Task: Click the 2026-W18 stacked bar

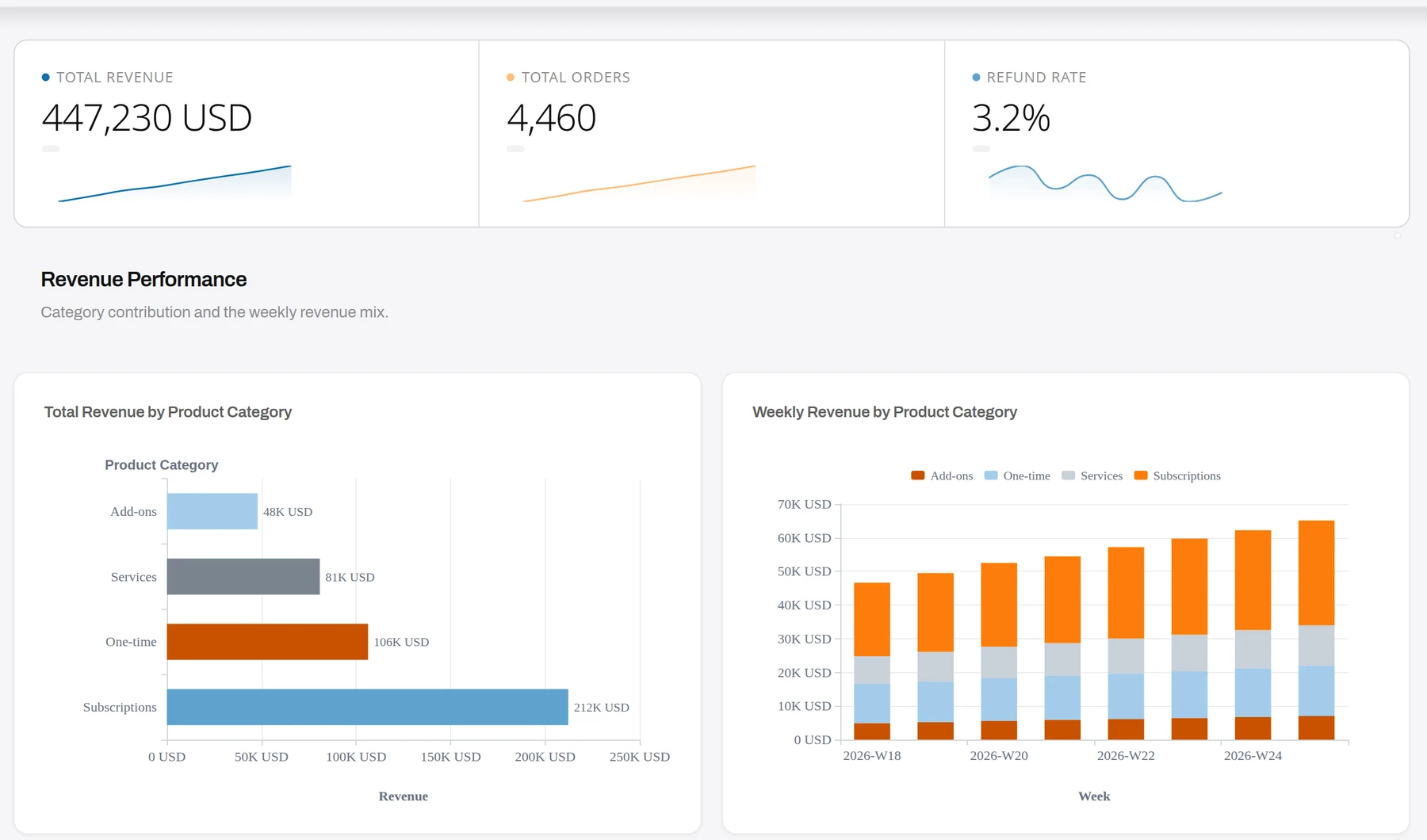Action: pyautogui.click(x=872, y=661)
